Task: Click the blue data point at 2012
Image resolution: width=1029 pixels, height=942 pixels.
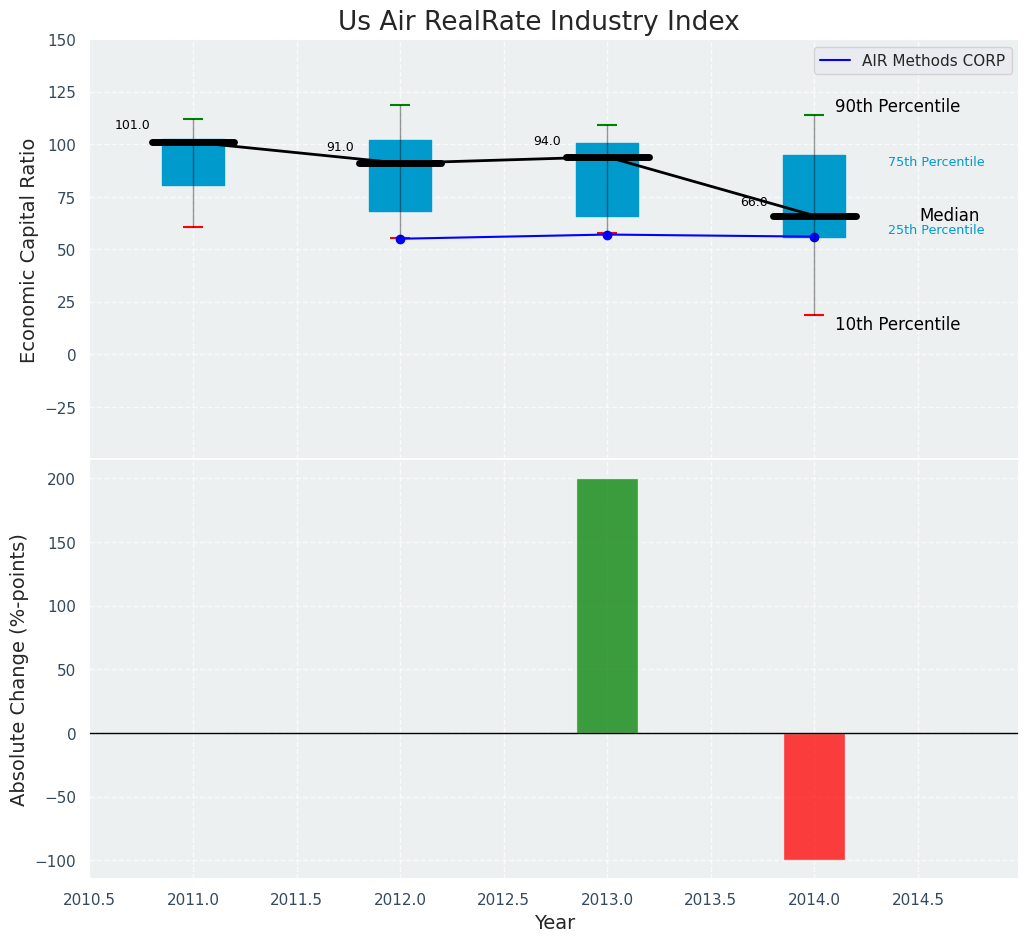Action: coord(400,239)
